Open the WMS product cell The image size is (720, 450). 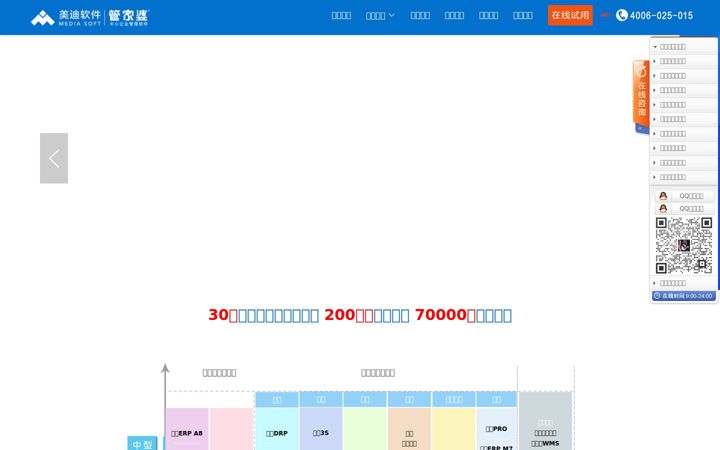[x=545, y=444]
